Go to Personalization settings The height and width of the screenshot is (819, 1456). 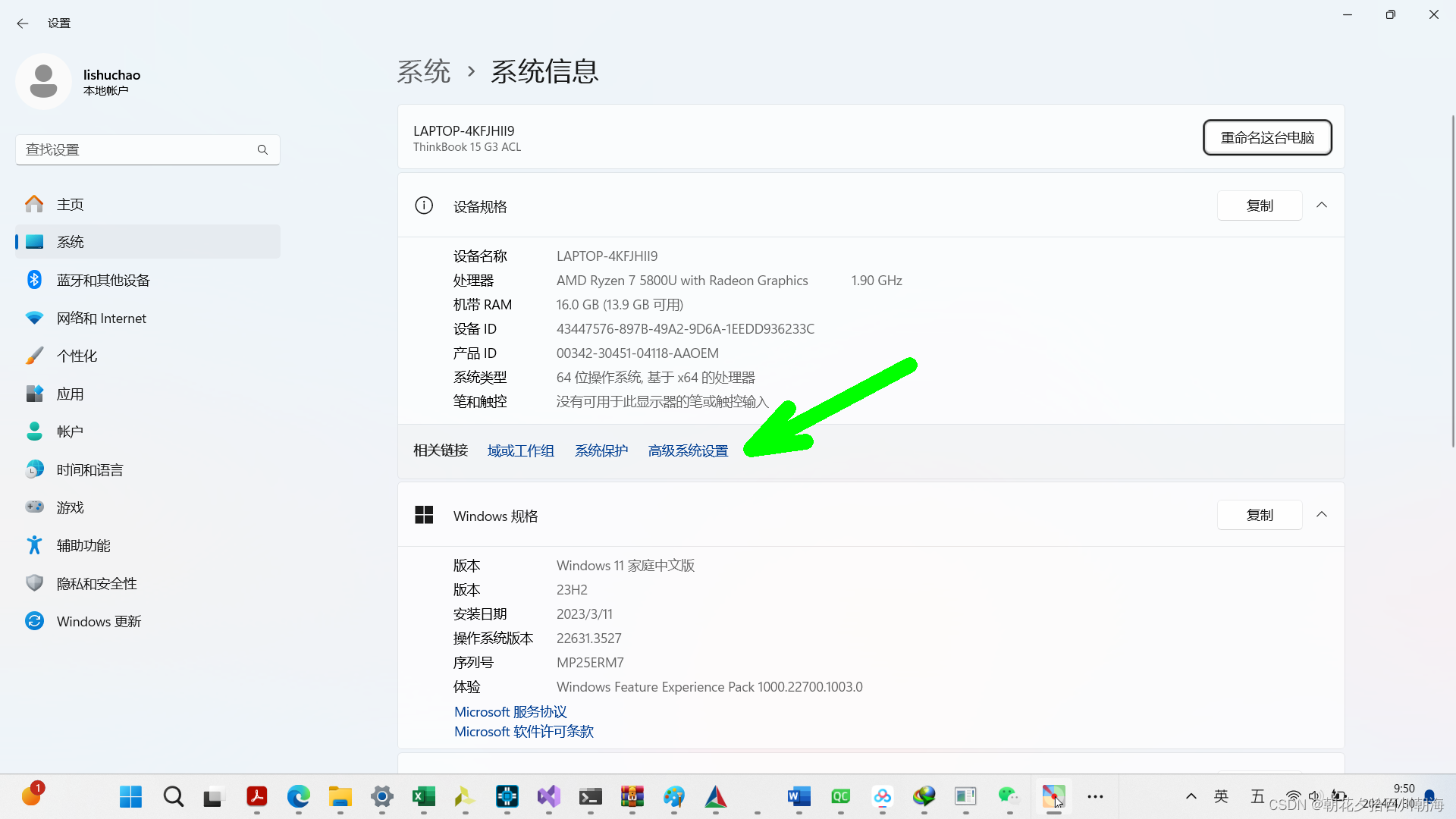(77, 356)
